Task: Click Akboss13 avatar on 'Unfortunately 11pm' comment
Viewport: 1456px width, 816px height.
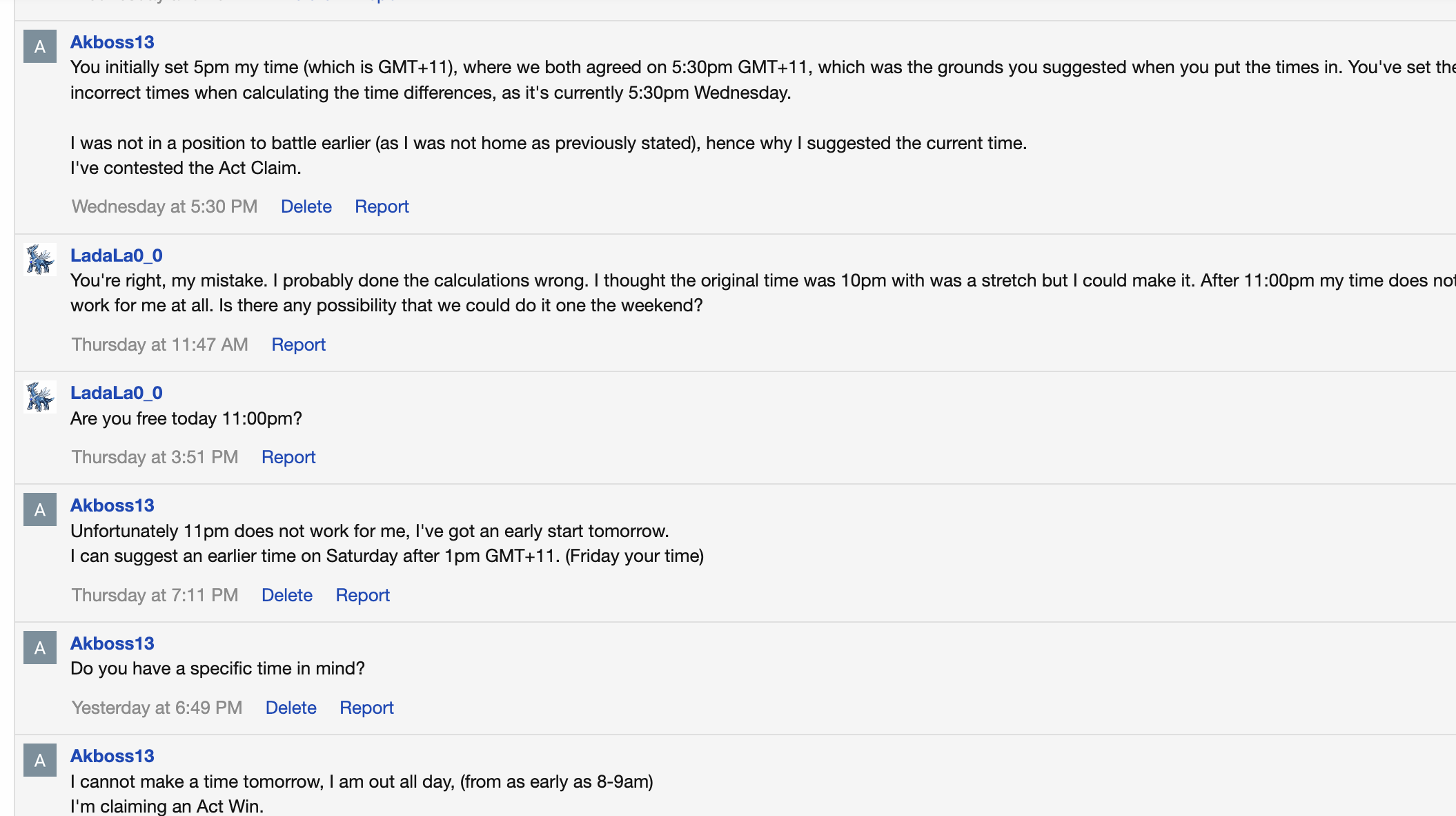Action: (40, 509)
